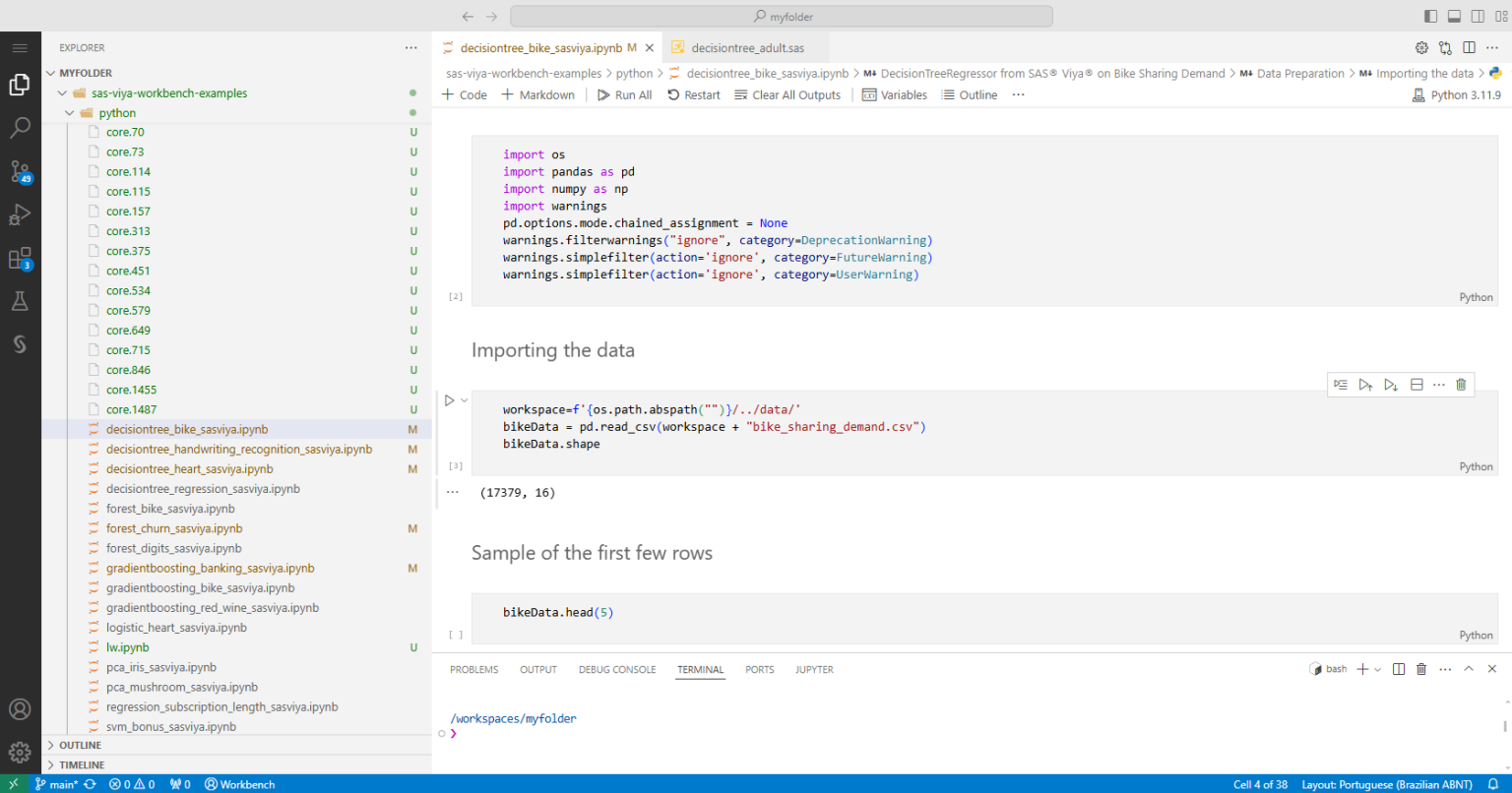The width and height of the screenshot is (1512, 793).
Task: Open the Extensions view with 3 updates
Action: (x=20, y=258)
